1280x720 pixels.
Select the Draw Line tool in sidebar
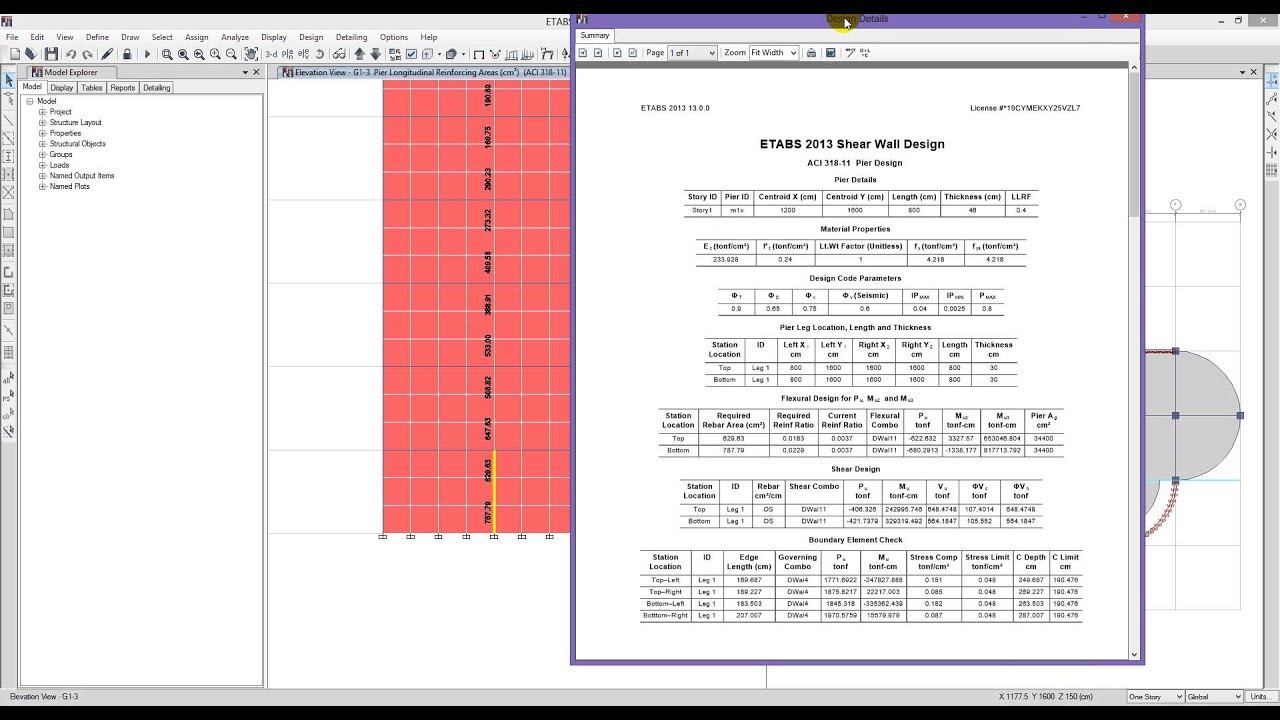click(x=8, y=120)
